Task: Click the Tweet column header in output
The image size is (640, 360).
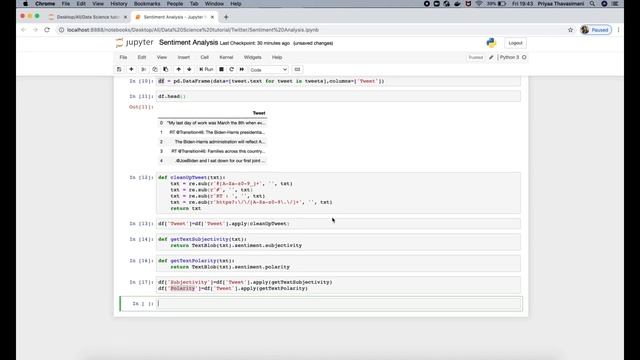Action: [x=259, y=113]
